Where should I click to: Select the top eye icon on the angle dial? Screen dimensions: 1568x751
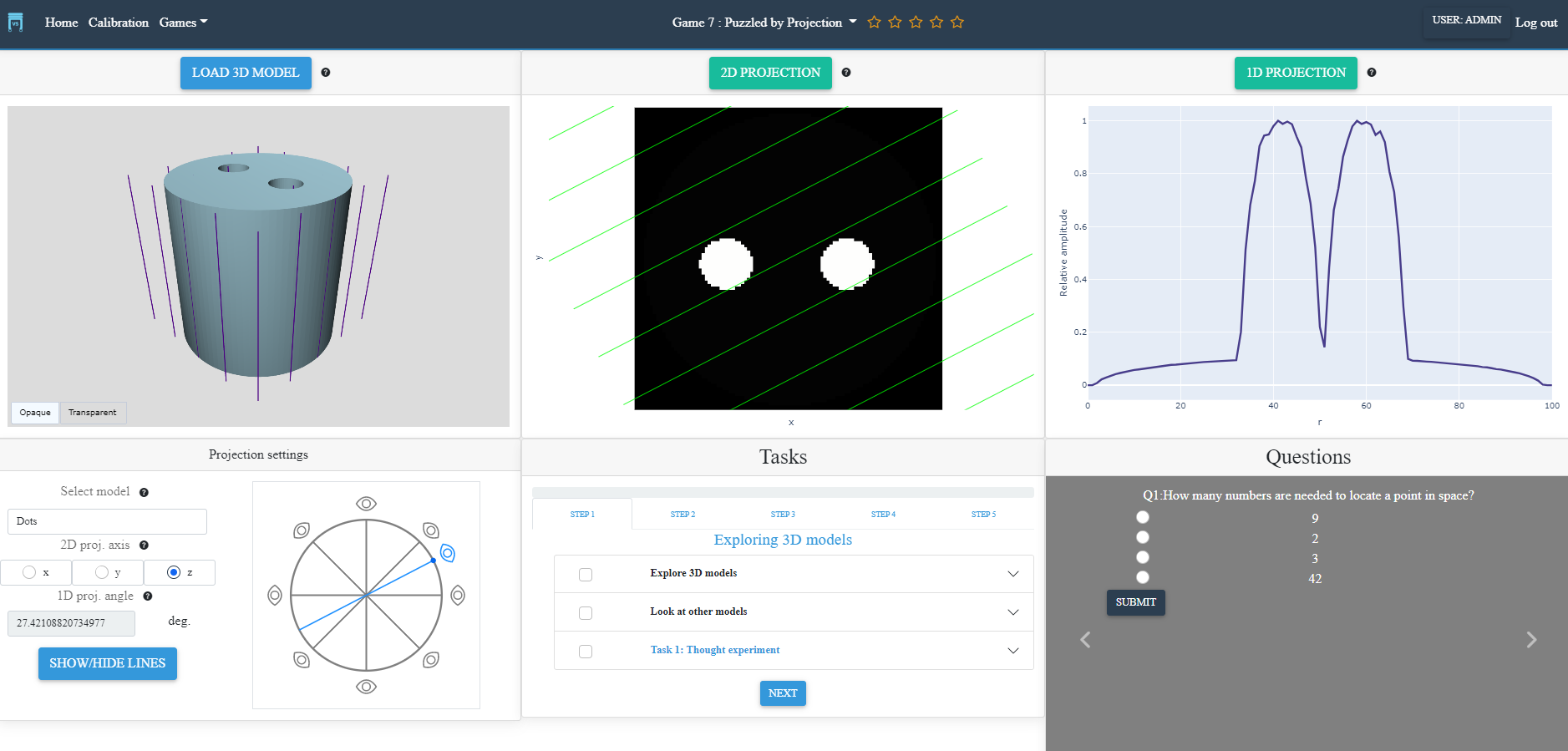coord(366,504)
